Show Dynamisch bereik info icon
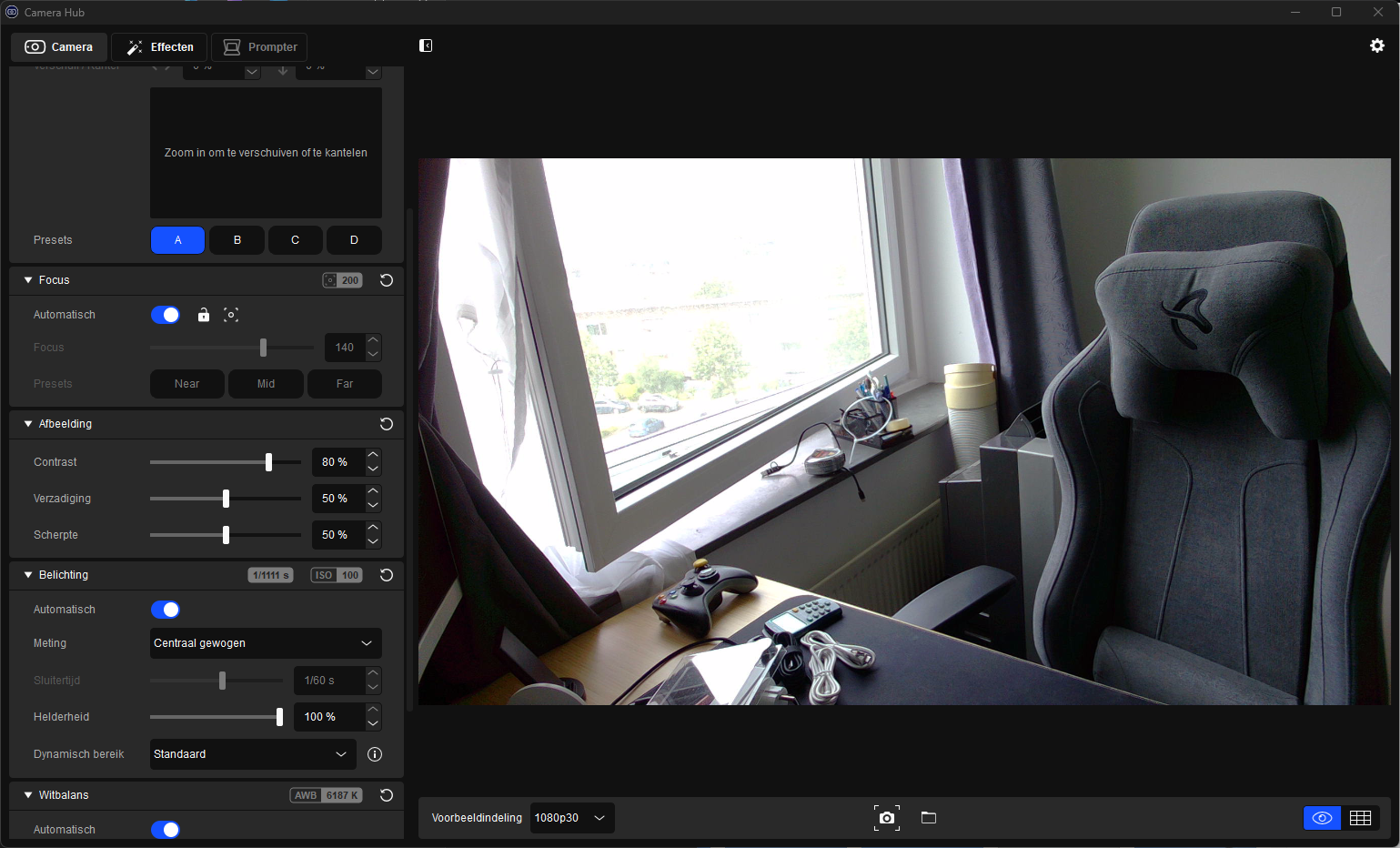1400x848 pixels. click(x=375, y=754)
